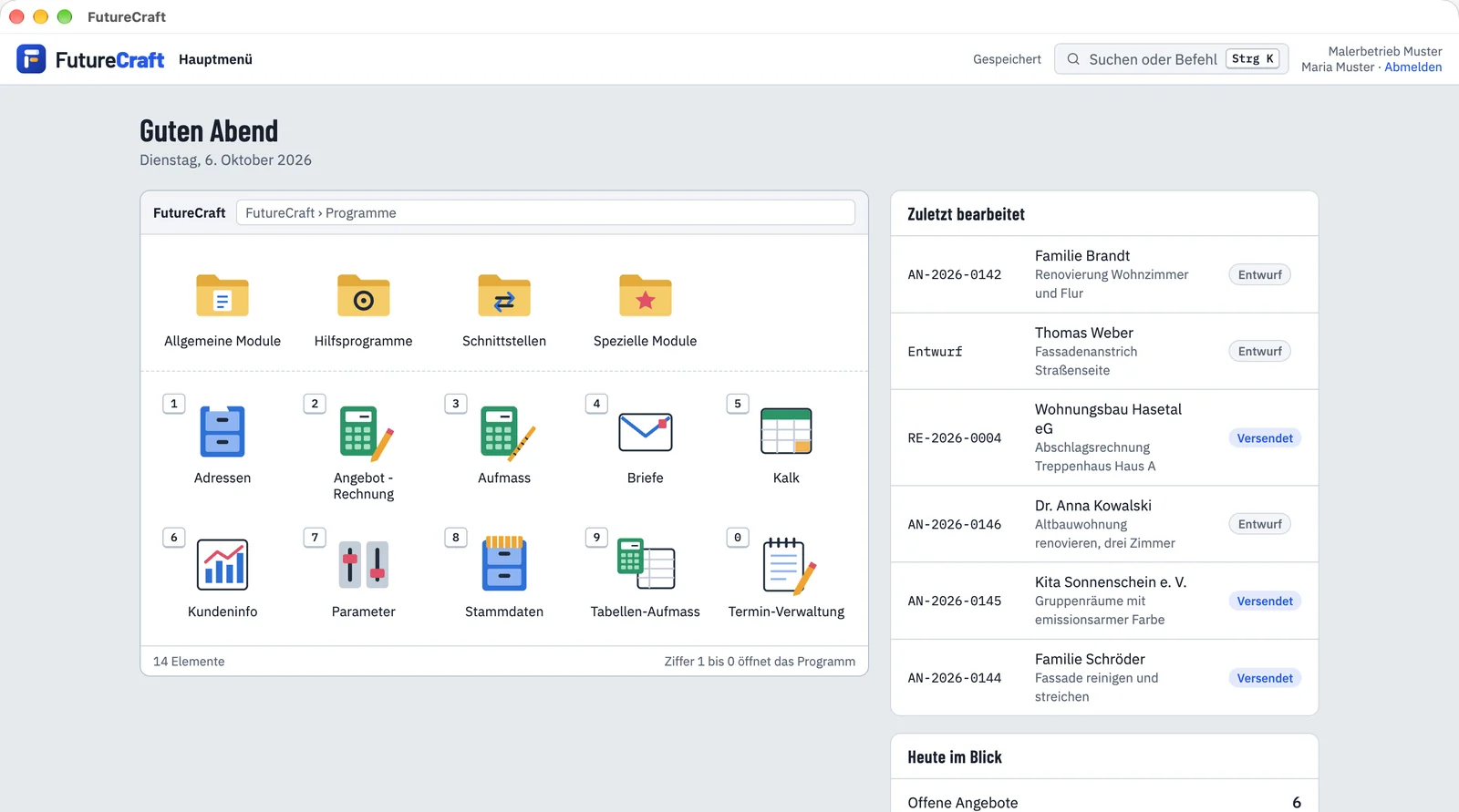Select the Hauptmenü menu item
The width and height of the screenshot is (1459, 812).
pyautogui.click(x=215, y=59)
